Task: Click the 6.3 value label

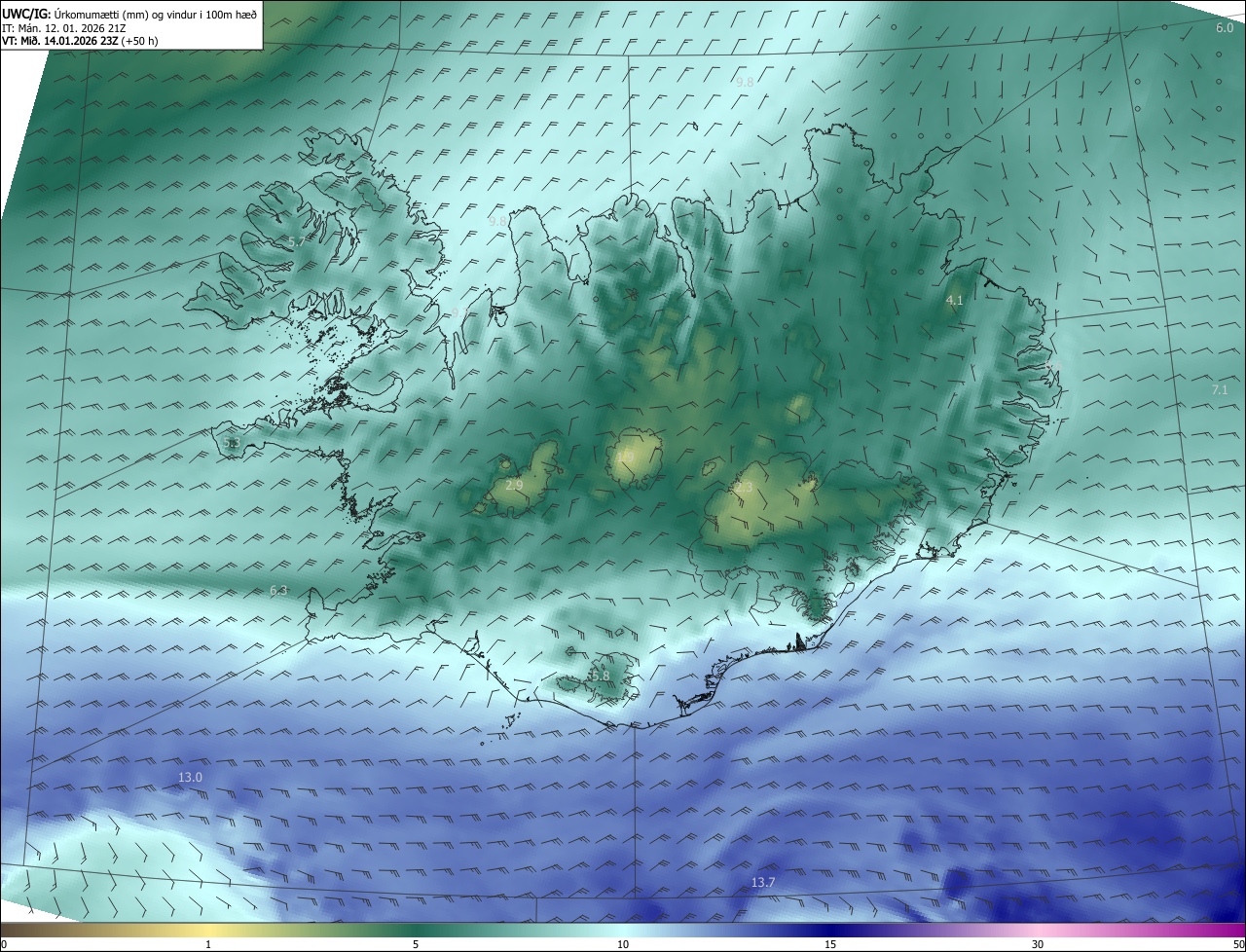Action: 278,591
